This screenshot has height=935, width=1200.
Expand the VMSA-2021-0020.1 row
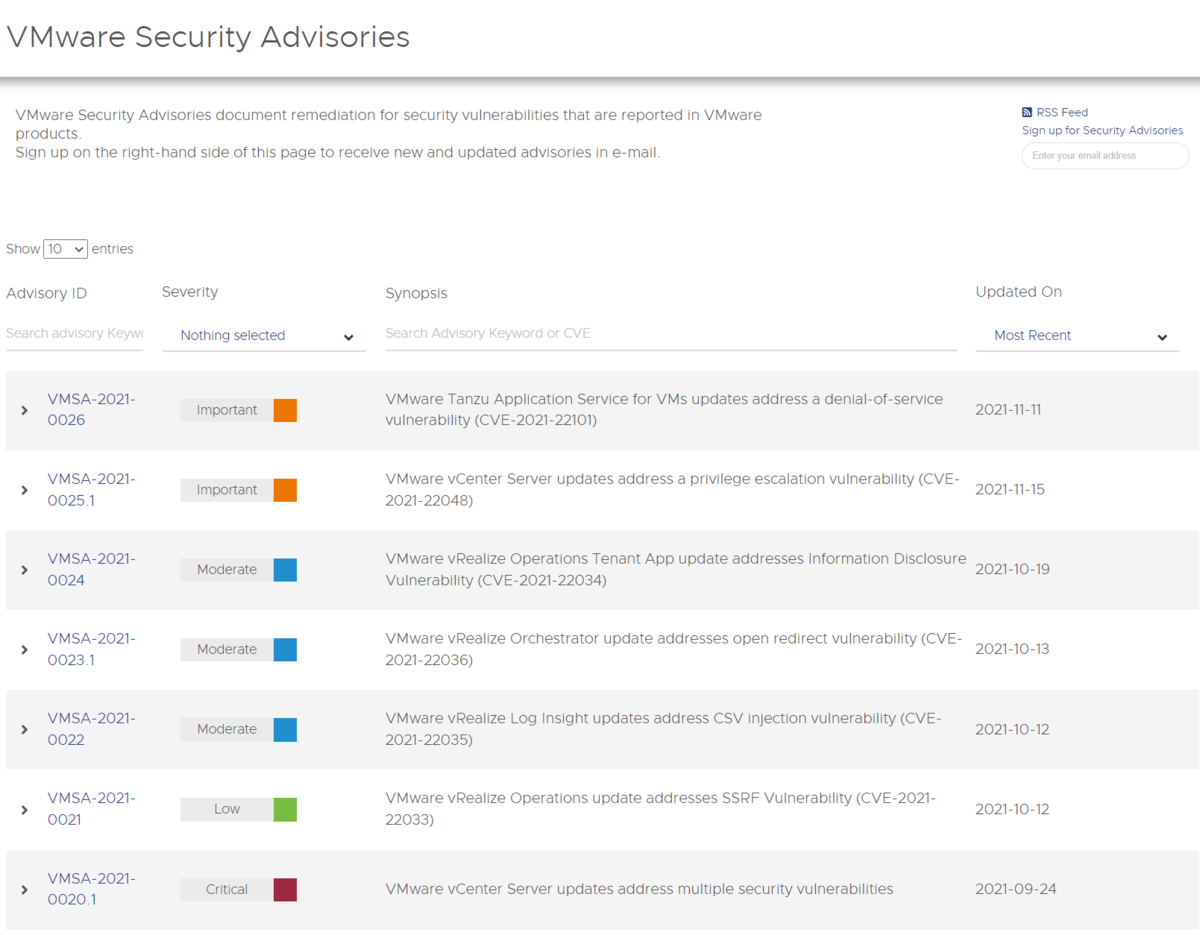click(25, 890)
